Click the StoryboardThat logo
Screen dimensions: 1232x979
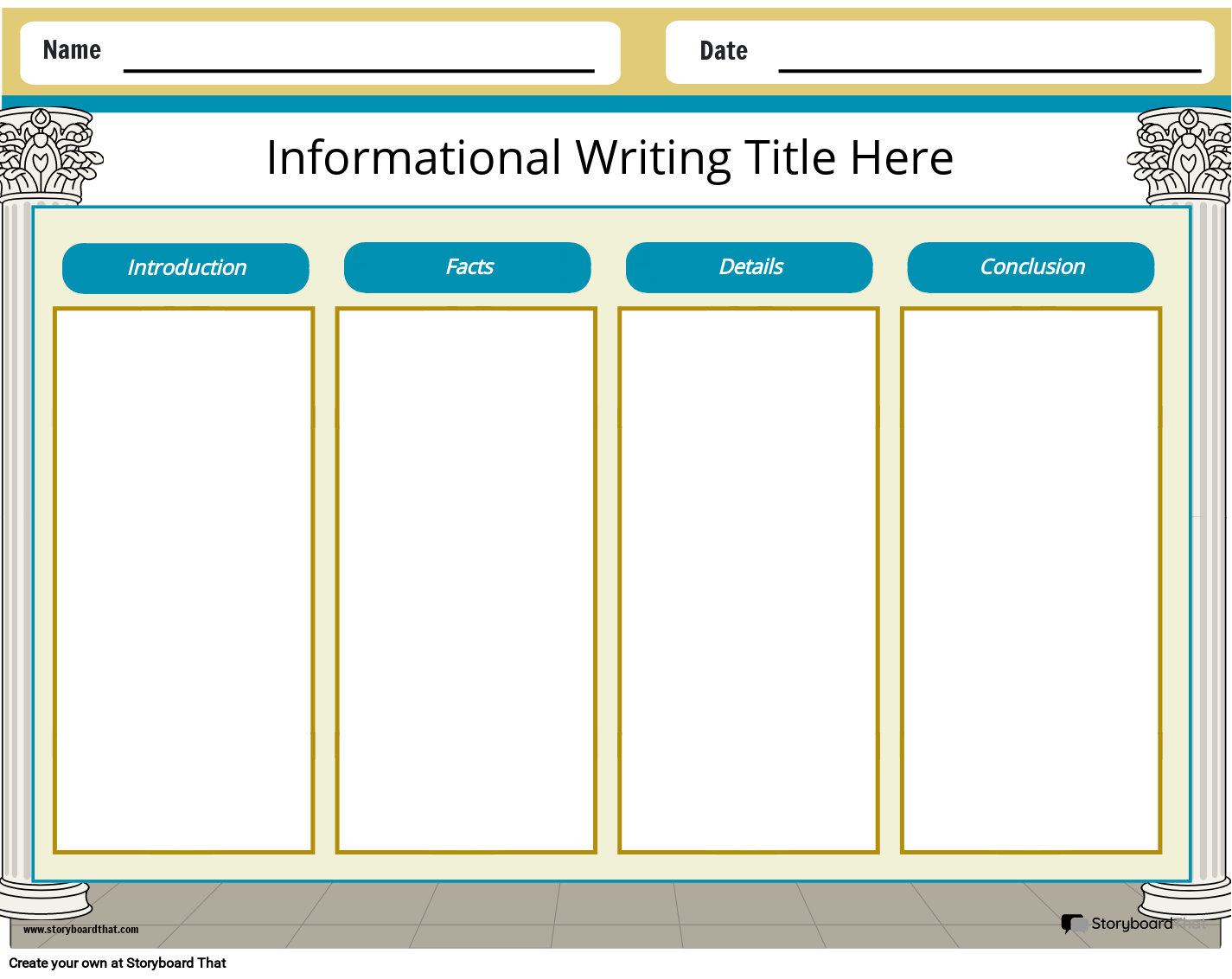tap(1133, 924)
